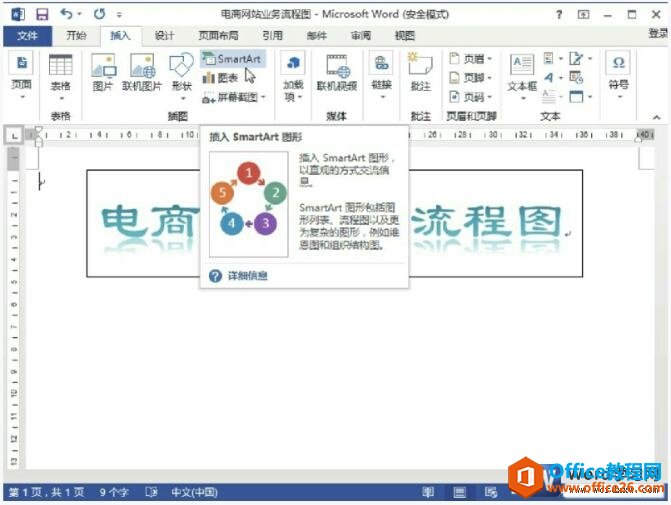Click the Word Help question mark icon
The width and height of the screenshot is (671, 505).
pyautogui.click(x=559, y=15)
